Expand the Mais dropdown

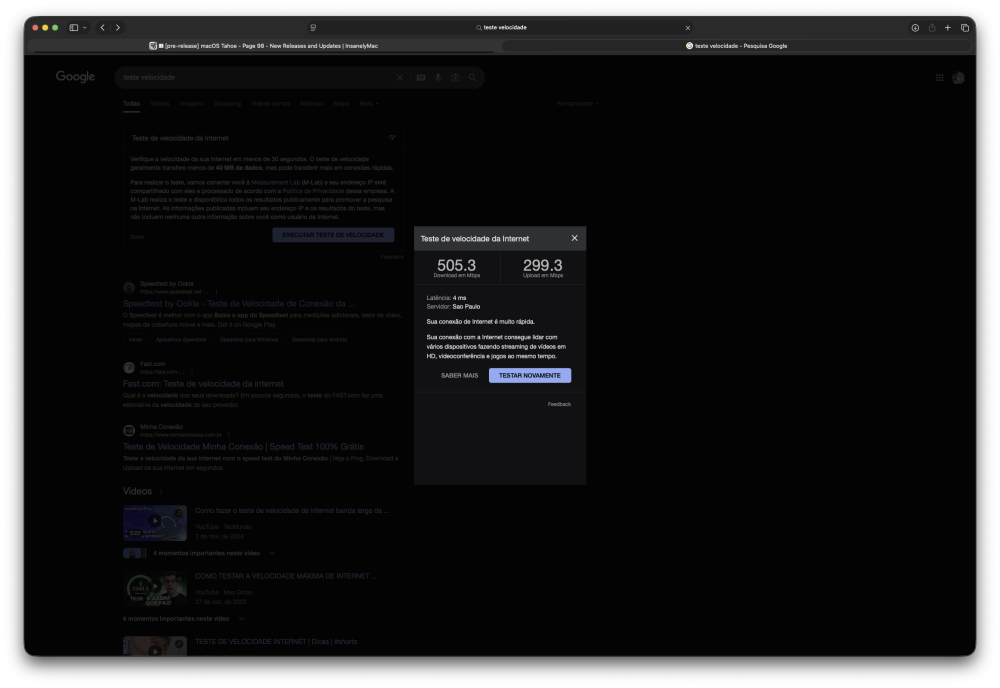[x=369, y=103]
